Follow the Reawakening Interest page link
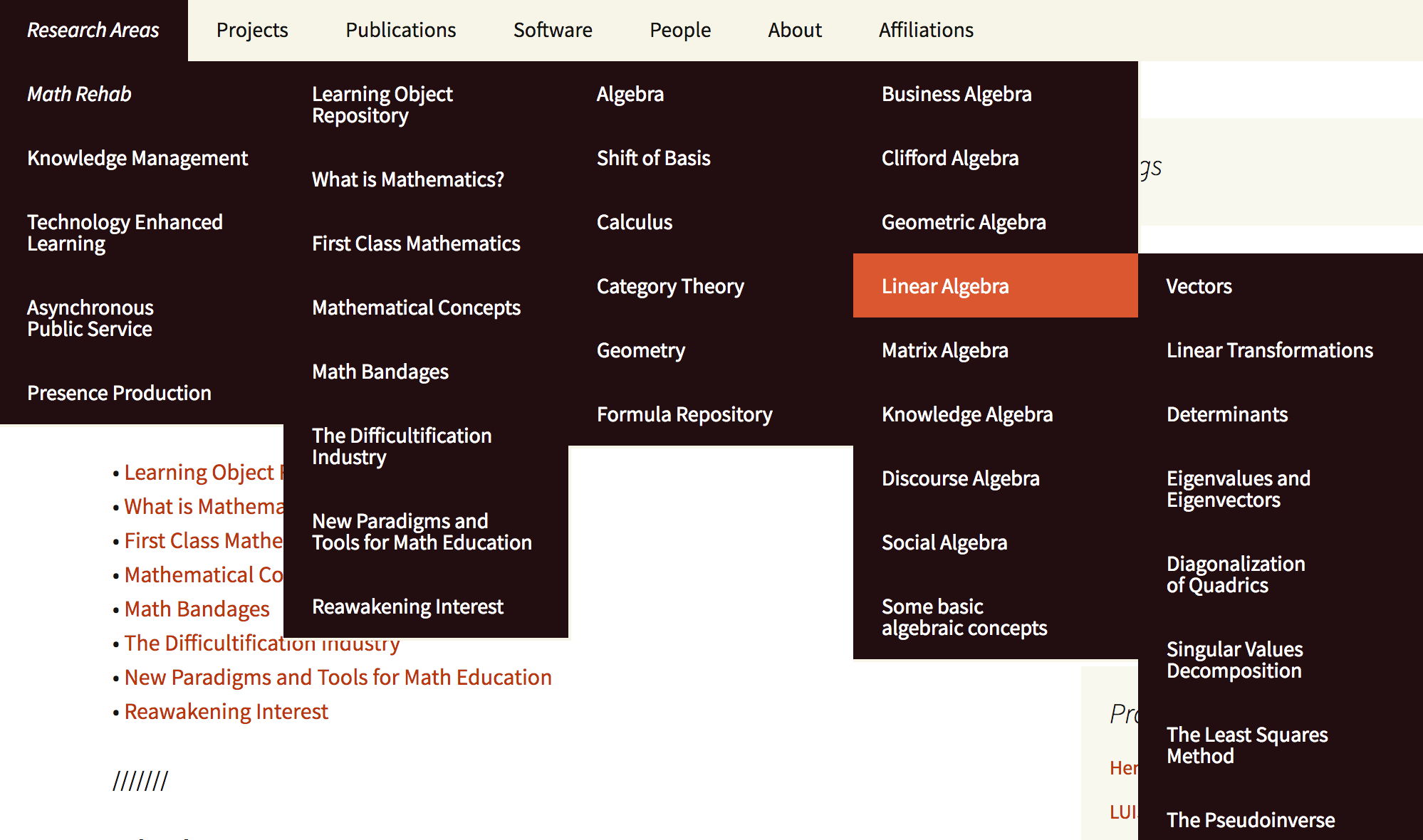 point(226,711)
